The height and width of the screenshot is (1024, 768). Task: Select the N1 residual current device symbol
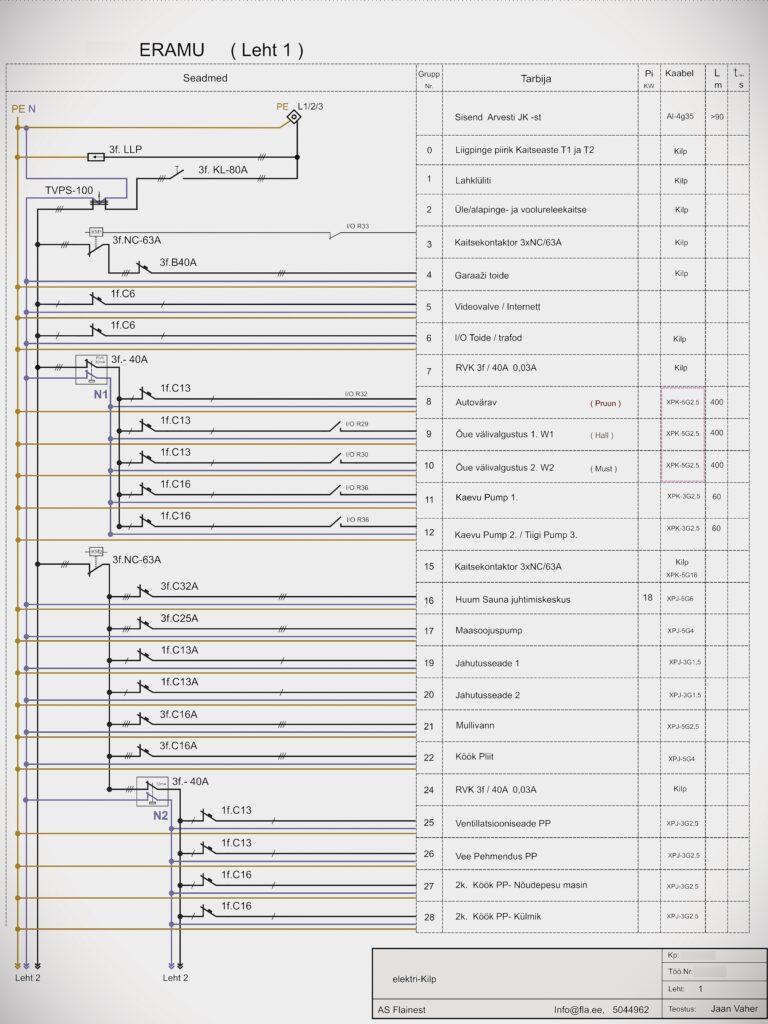click(91, 370)
